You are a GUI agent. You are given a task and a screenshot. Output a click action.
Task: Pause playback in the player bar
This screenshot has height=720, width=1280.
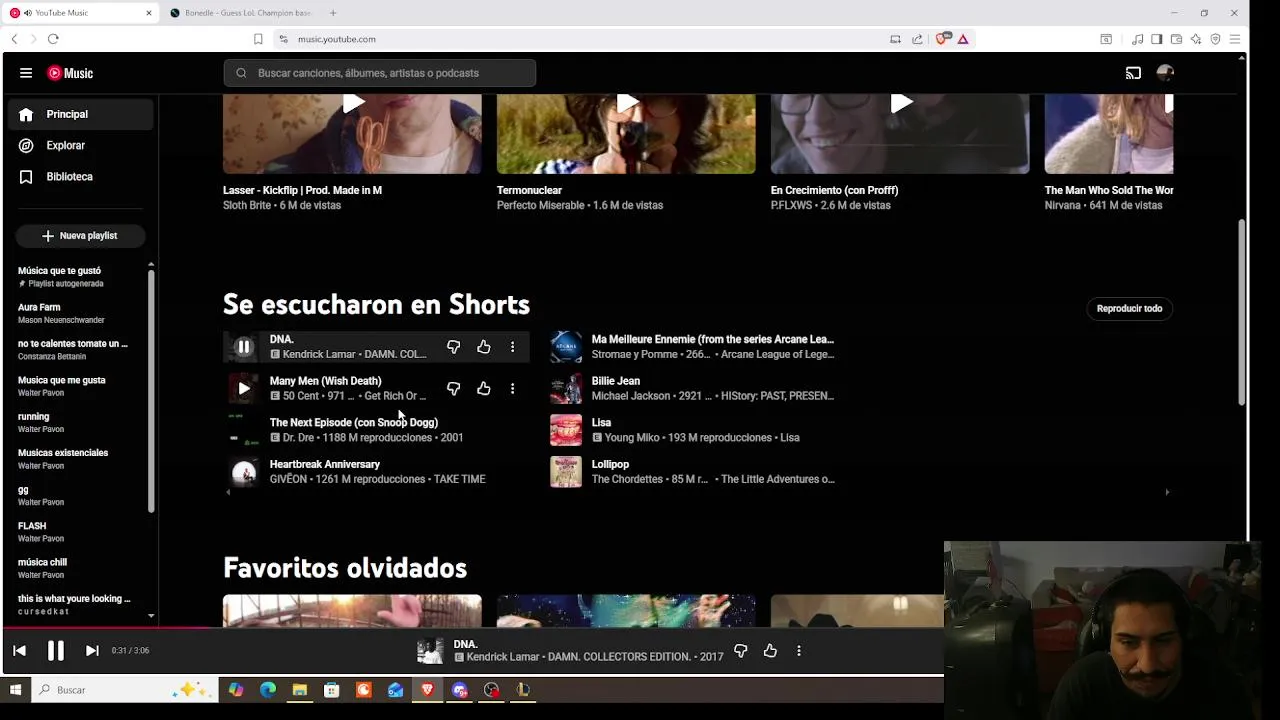[x=56, y=650]
